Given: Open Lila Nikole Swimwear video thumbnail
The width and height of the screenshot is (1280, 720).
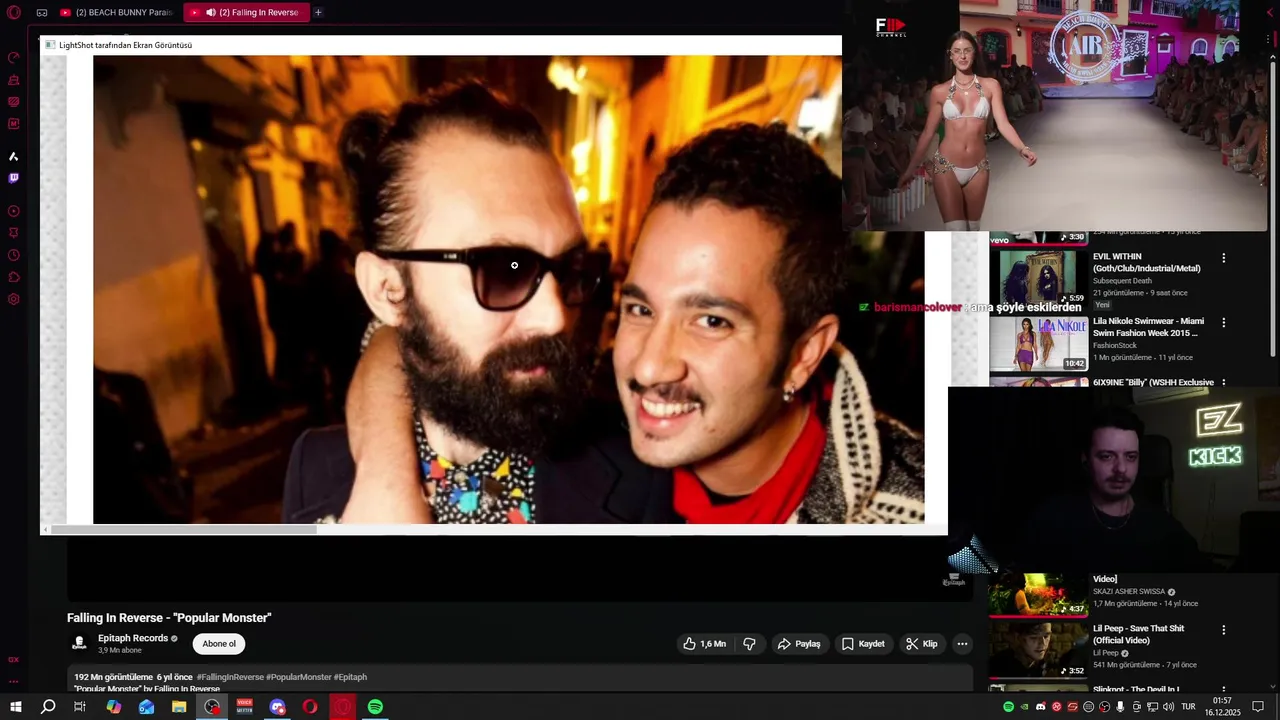Looking at the screenshot, I should point(1038,343).
